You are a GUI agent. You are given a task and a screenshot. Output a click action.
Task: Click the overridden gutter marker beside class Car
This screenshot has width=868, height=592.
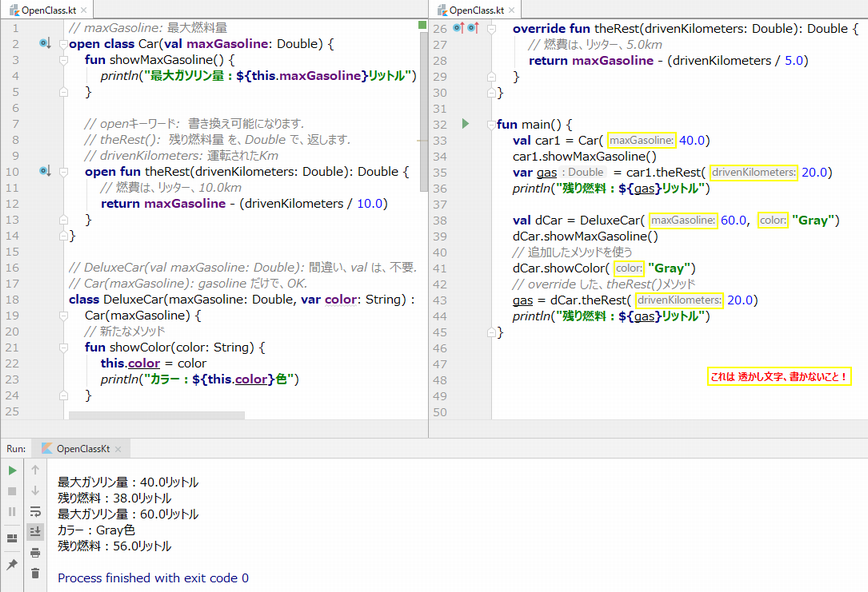[45, 43]
